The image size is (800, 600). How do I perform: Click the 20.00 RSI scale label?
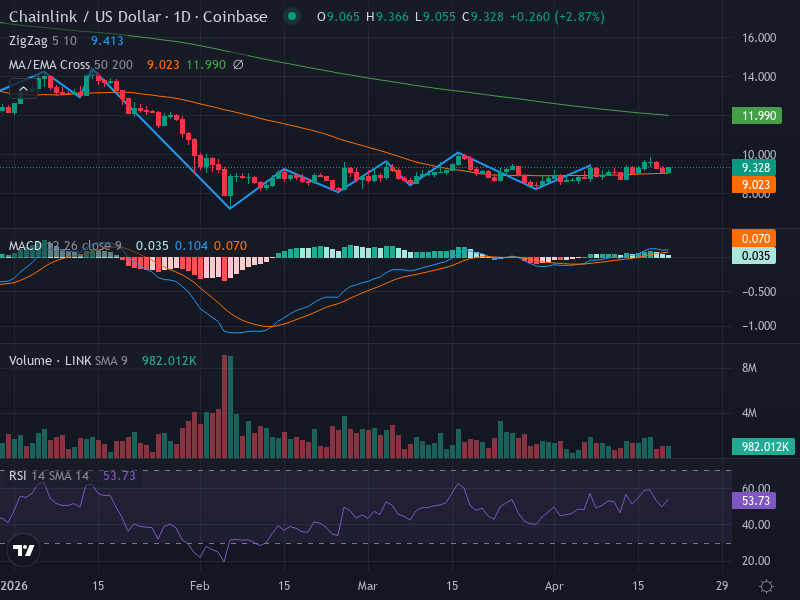tap(756, 561)
